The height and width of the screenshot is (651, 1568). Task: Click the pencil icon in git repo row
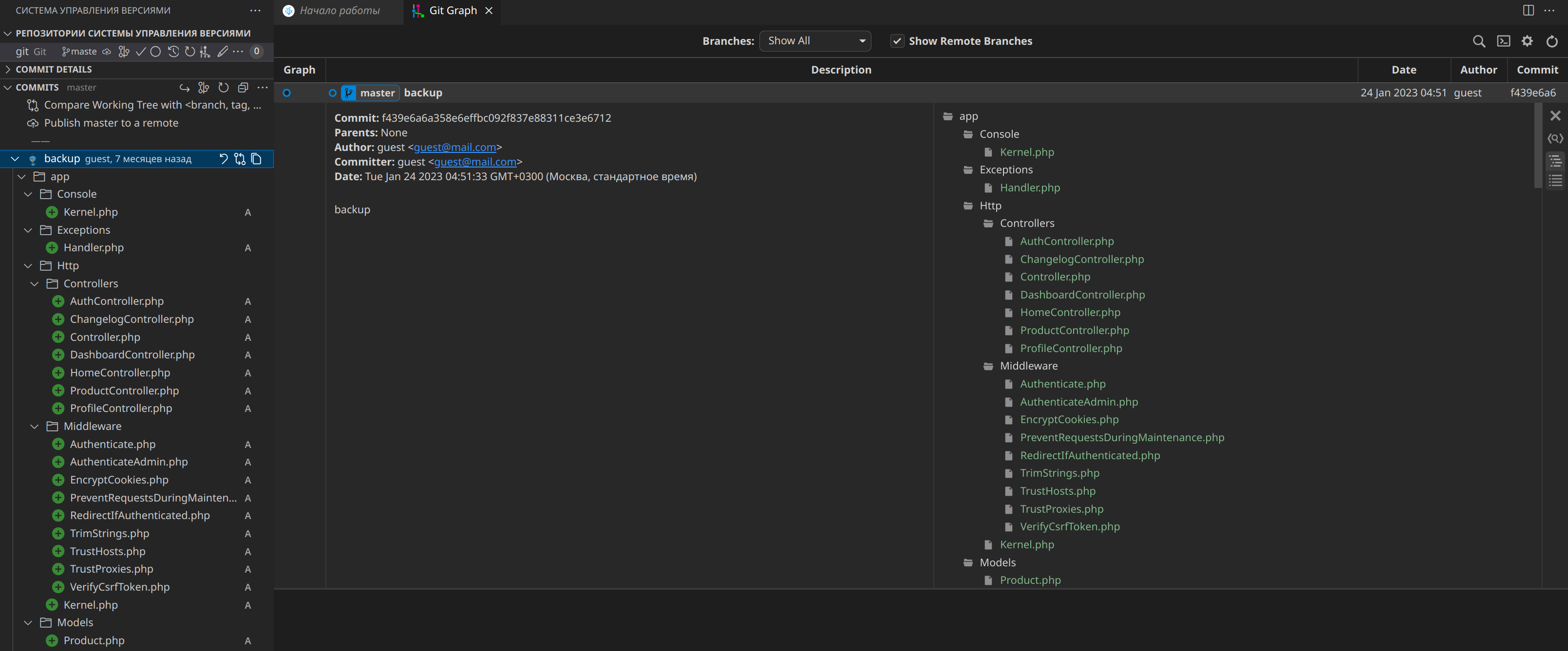coord(223,52)
